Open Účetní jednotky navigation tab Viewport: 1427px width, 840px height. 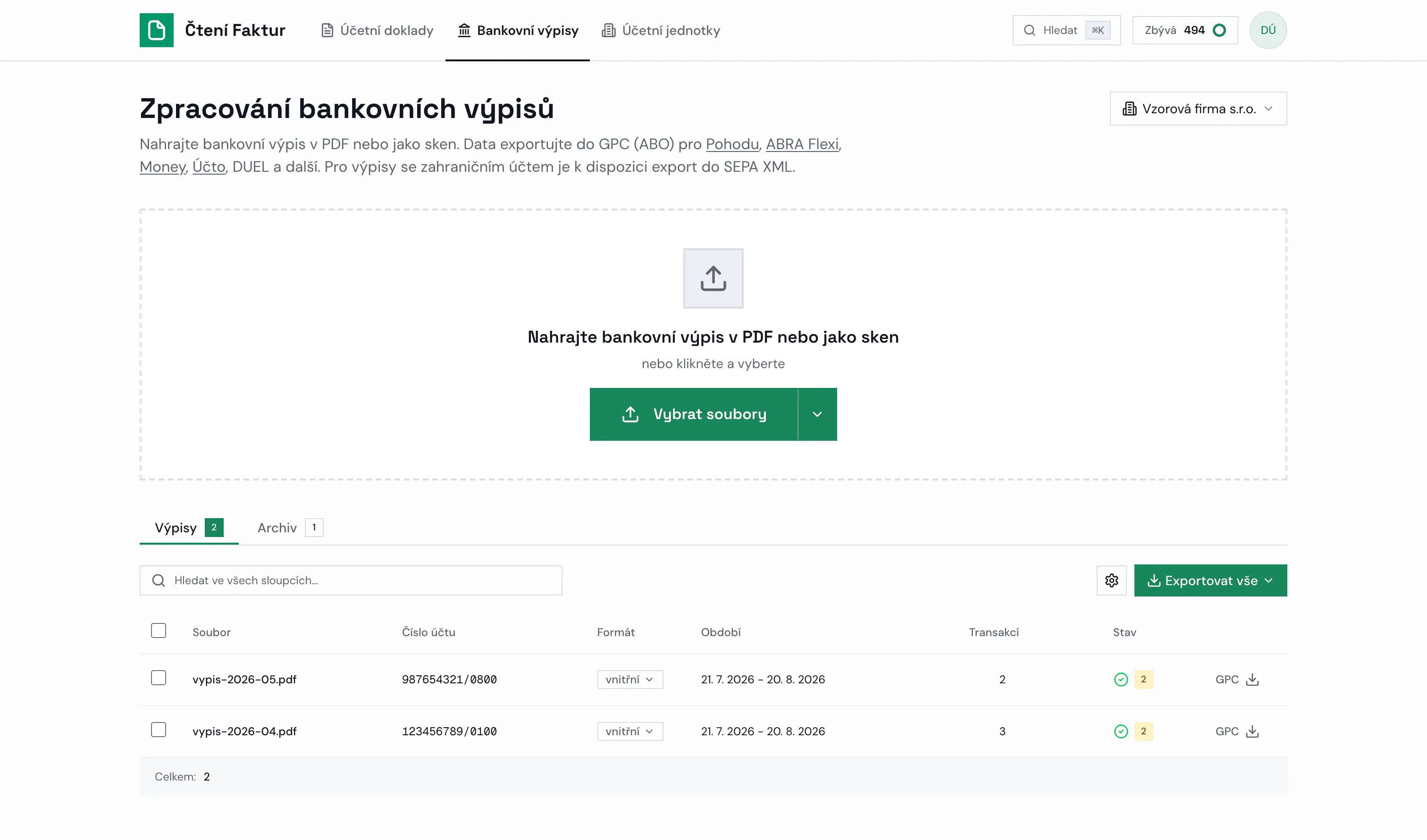coord(661,30)
